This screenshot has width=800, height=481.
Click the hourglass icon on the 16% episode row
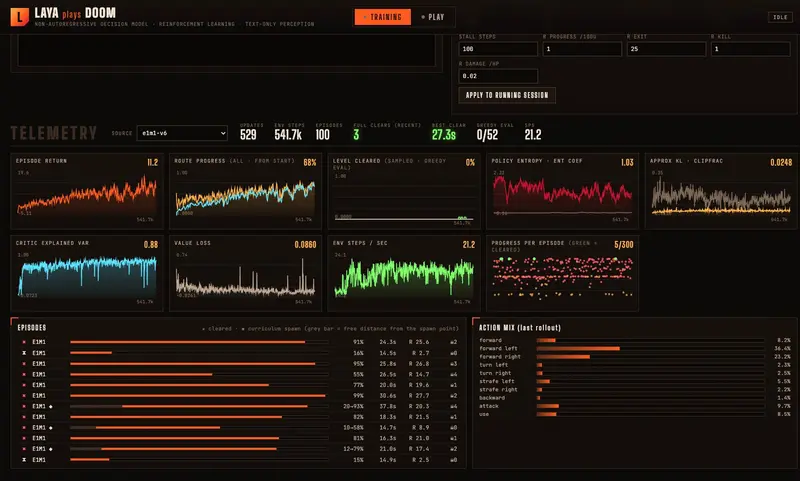pyautogui.click(x=24, y=353)
